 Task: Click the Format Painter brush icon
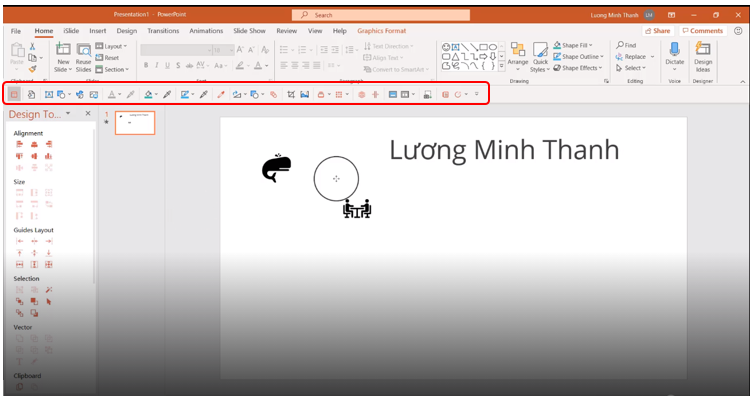[x=32, y=69]
